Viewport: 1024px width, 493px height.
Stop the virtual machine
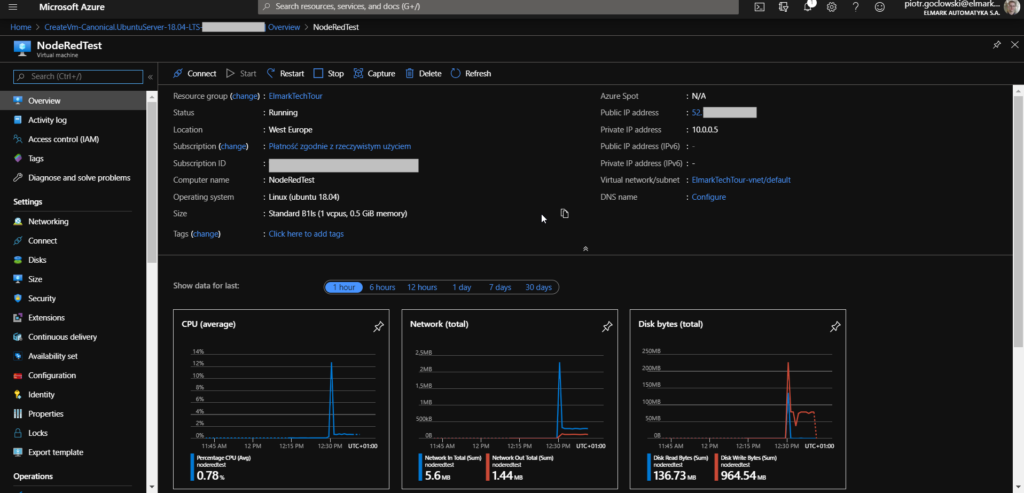(x=328, y=74)
